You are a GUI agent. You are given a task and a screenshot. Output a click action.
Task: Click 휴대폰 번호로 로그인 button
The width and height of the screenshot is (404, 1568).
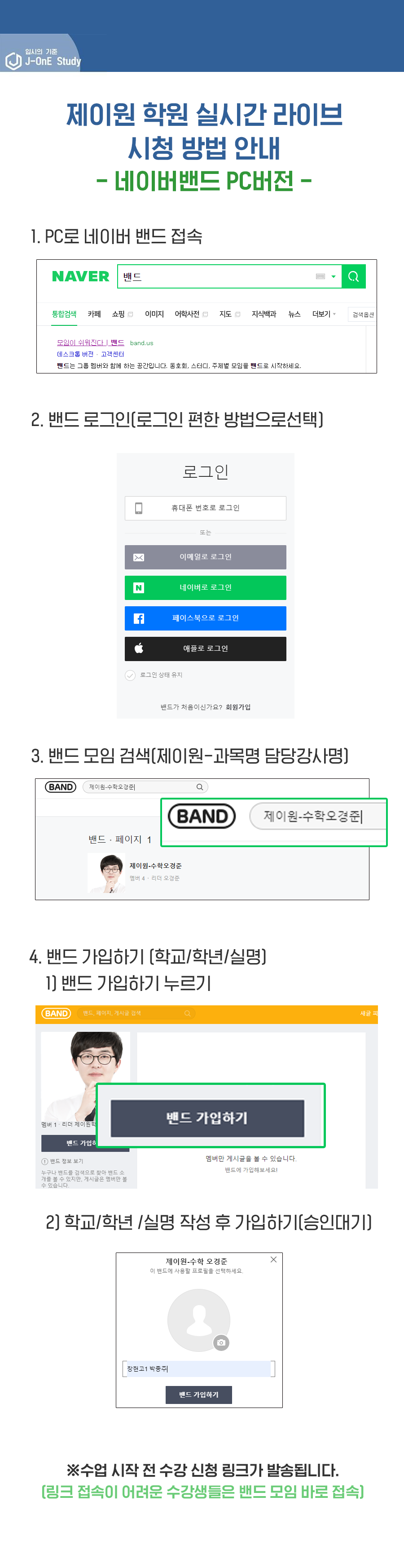pos(205,508)
